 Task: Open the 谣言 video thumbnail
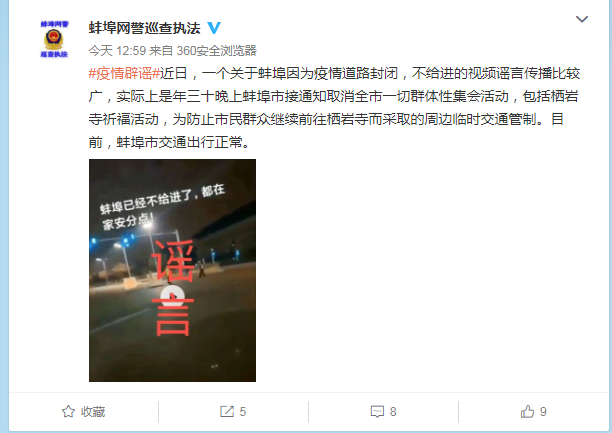click(x=173, y=270)
